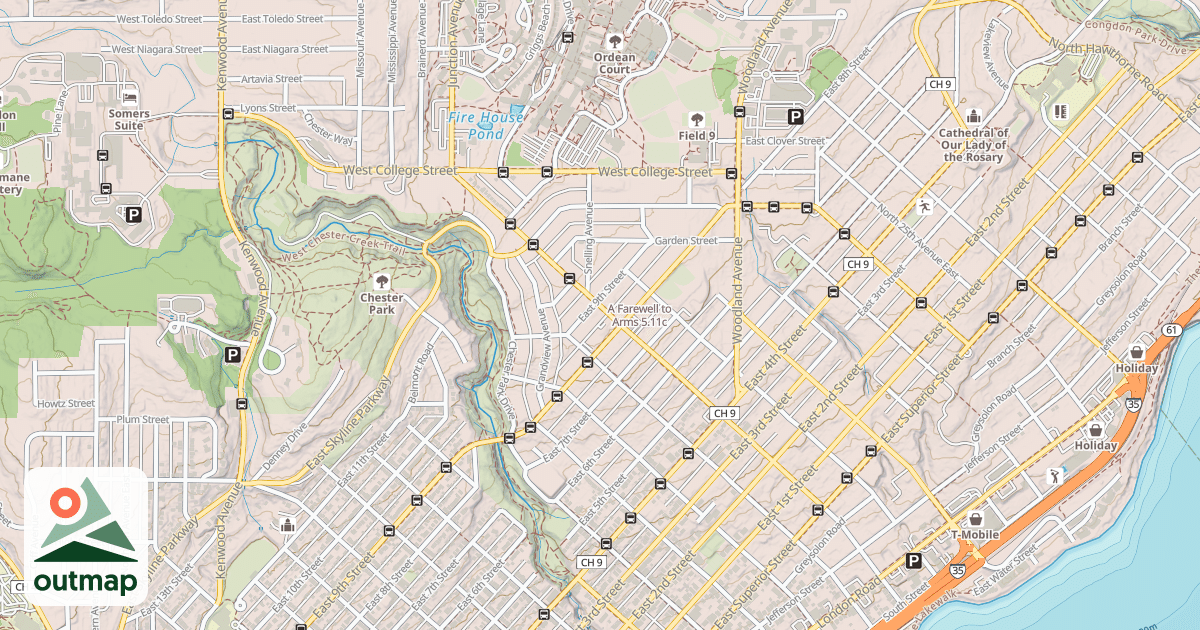Click the Holiday shop icon beside route 61
Viewport: 1200px width, 630px height.
(x=1137, y=352)
